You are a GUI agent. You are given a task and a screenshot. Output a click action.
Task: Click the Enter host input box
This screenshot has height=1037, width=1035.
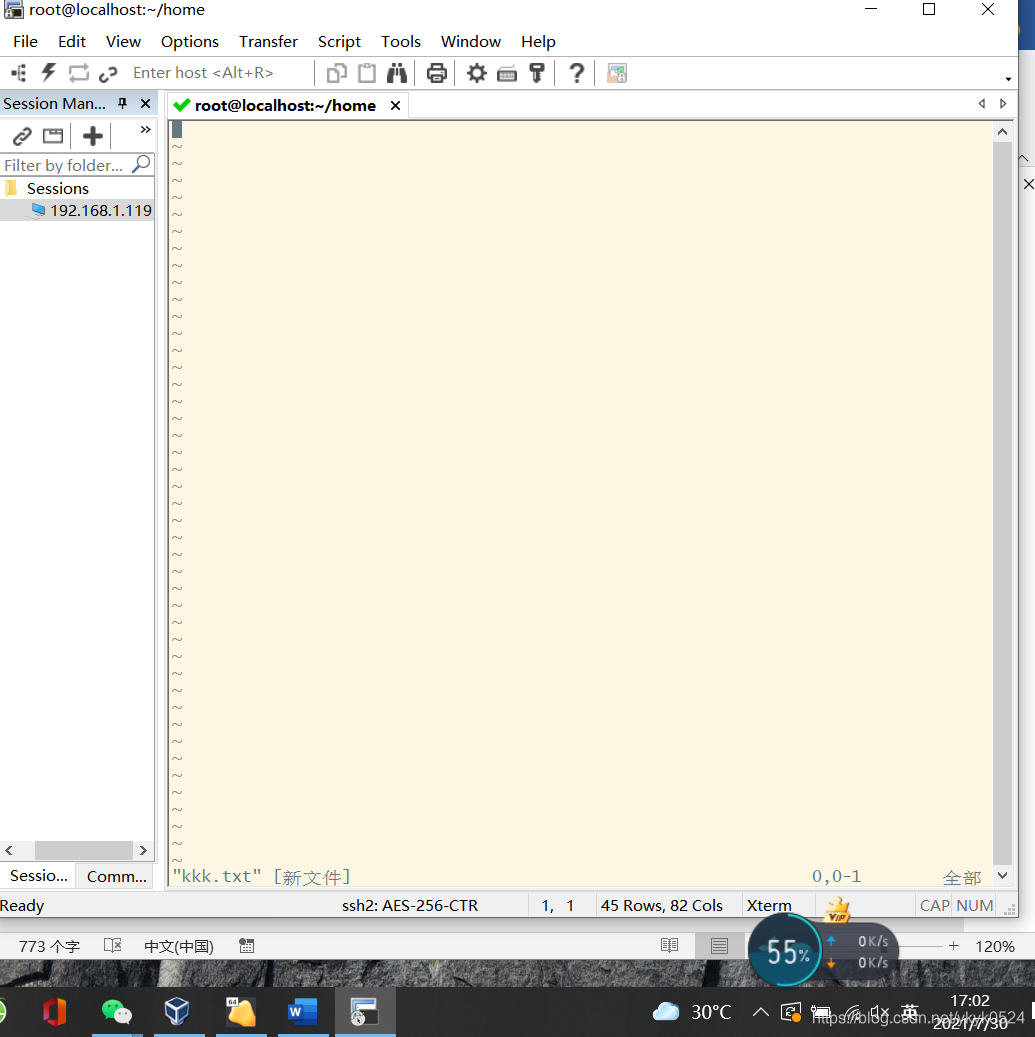coord(218,73)
